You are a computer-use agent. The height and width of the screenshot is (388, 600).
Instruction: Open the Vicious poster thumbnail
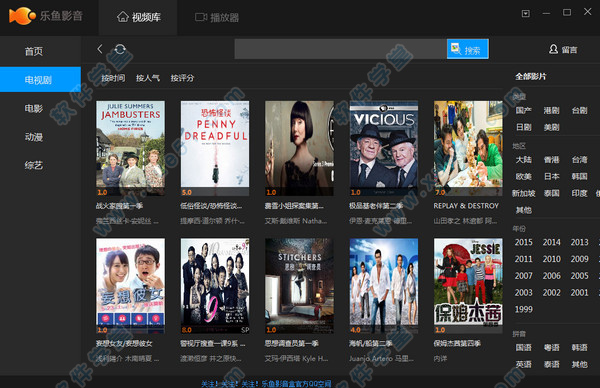coord(384,148)
